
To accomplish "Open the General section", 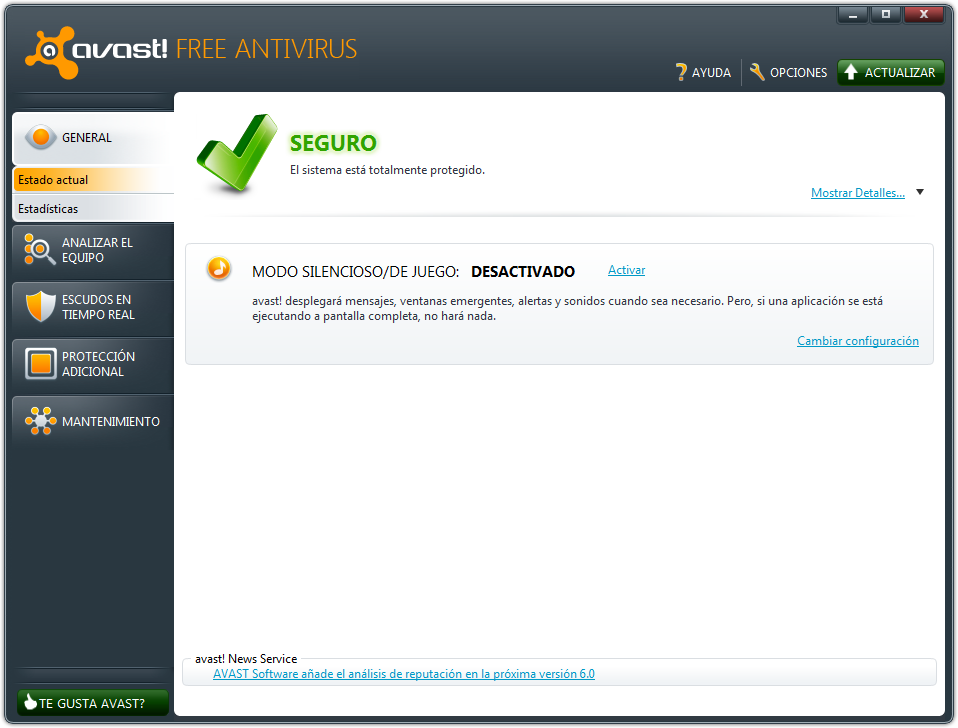I will click(93, 138).
